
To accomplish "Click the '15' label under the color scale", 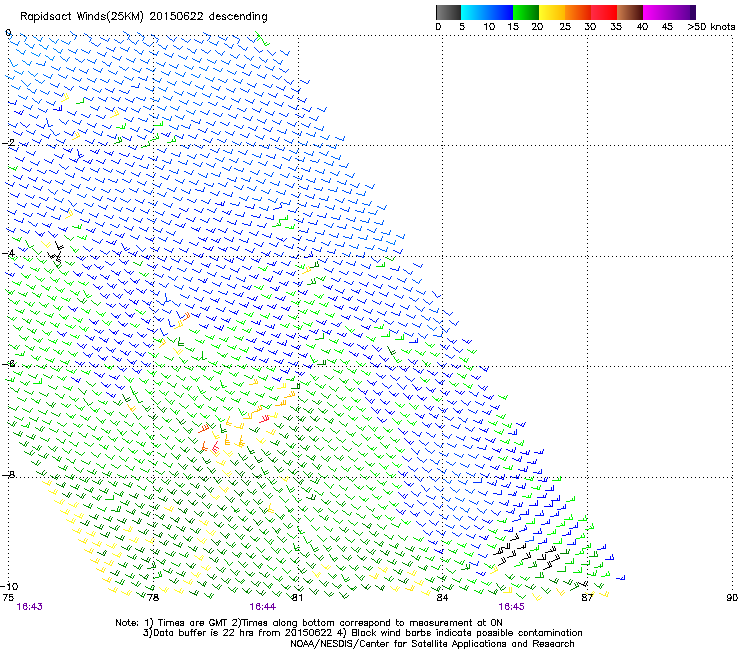I will (513, 27).
